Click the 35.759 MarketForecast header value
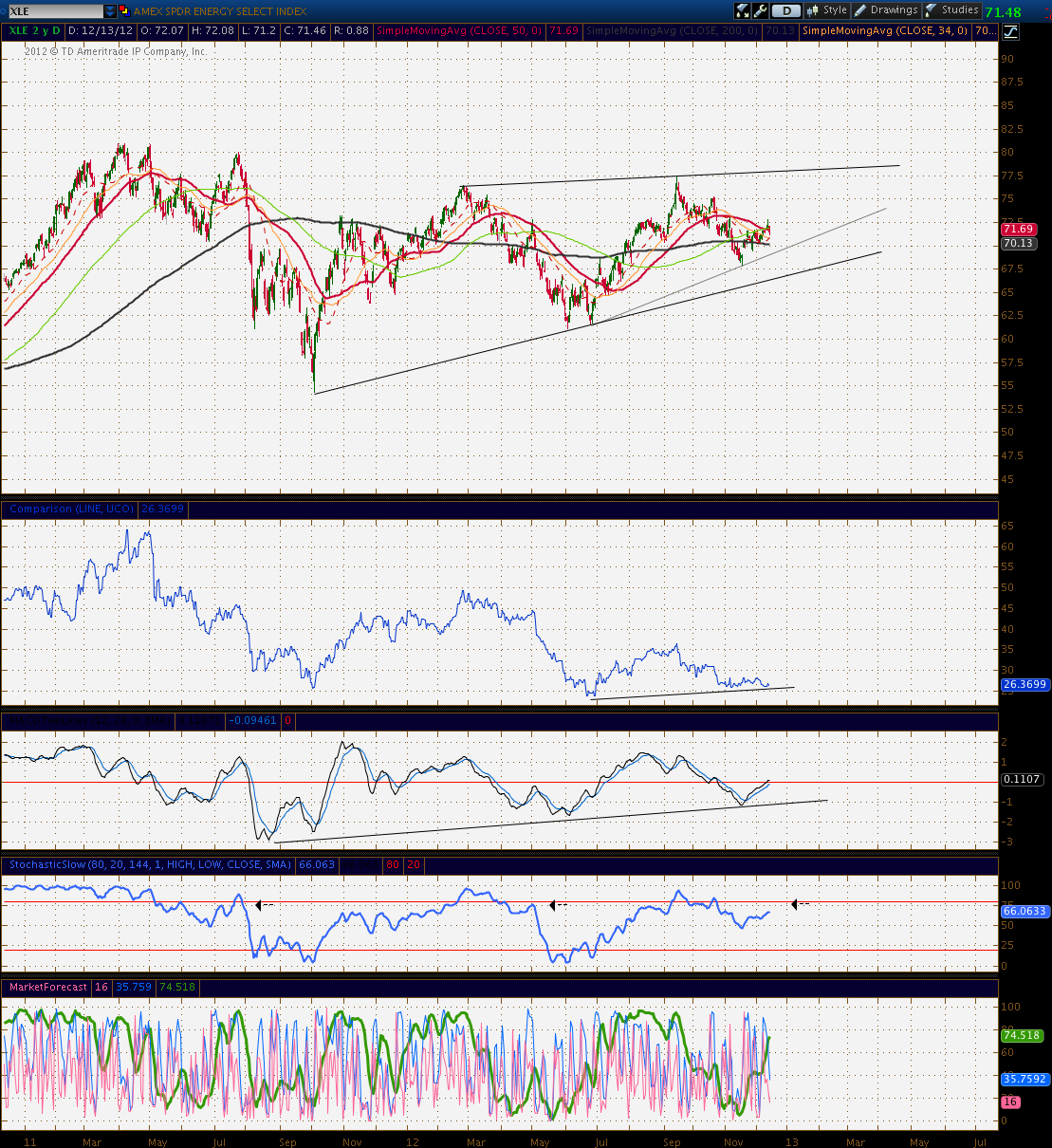 (x=133, y=988)
